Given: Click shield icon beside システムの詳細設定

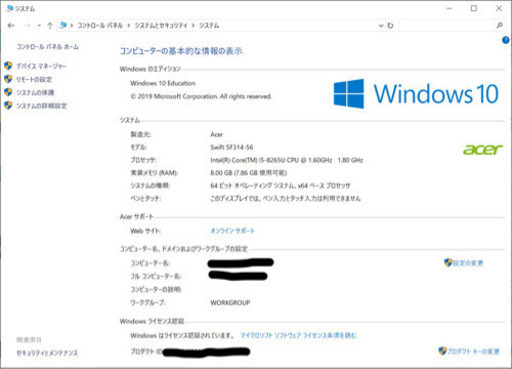Looking at the screenshot, I should coord(8,105).
